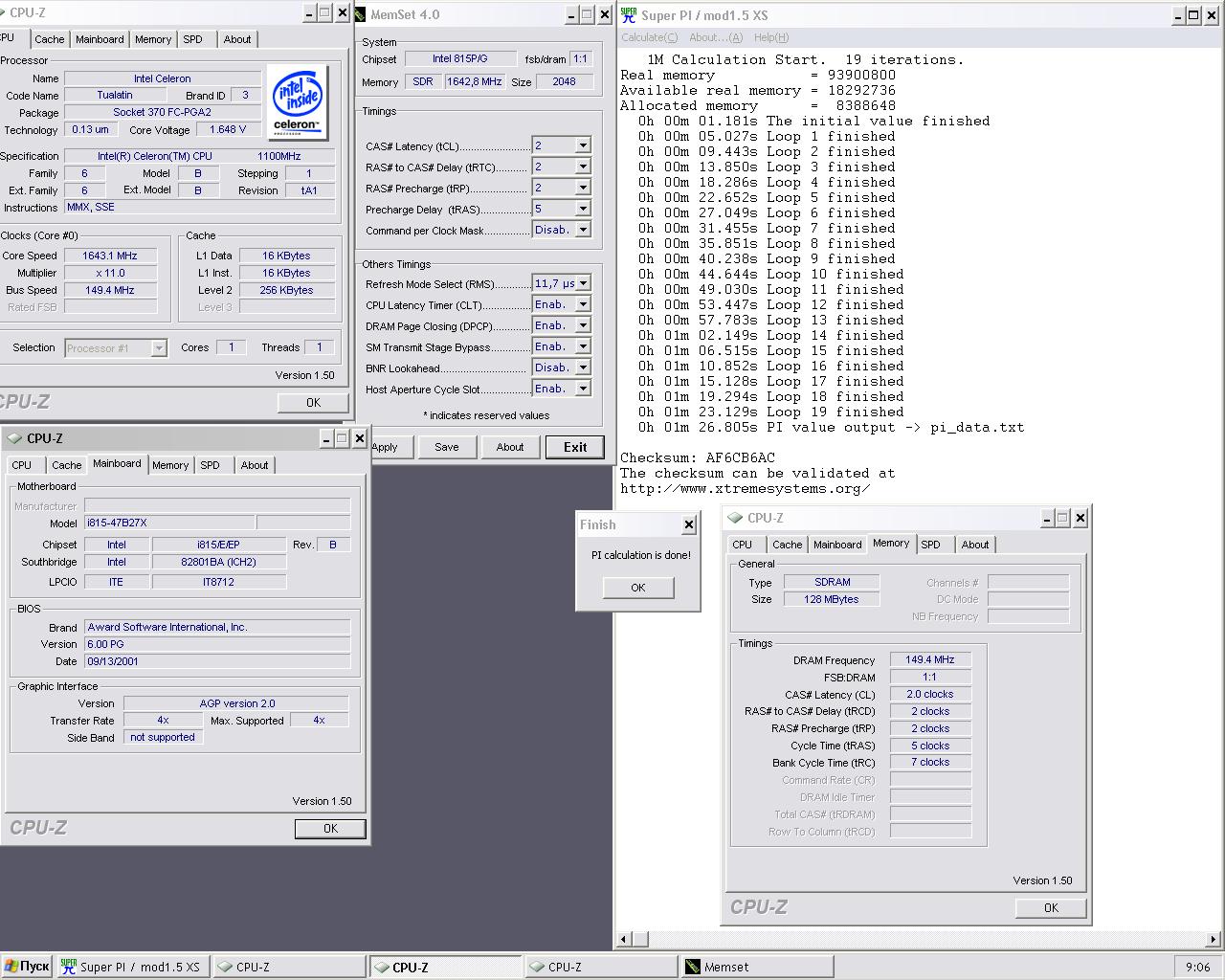The width and height of the screenshot is (1225, 980).
Task: Open the Пуск Start button
Action: pyautogui.click(x=27, y=967)
